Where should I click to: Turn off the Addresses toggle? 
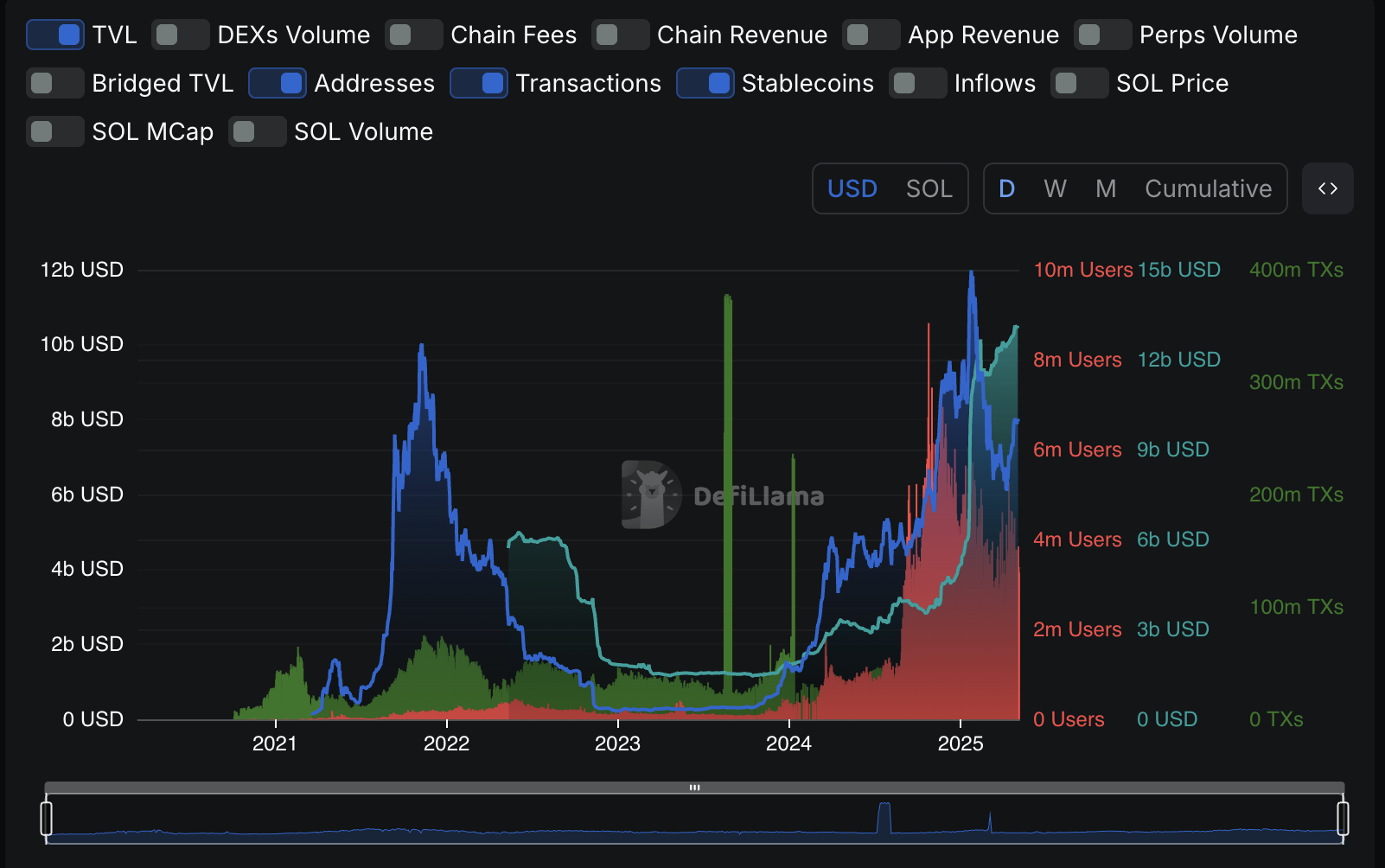click(278, 83)
